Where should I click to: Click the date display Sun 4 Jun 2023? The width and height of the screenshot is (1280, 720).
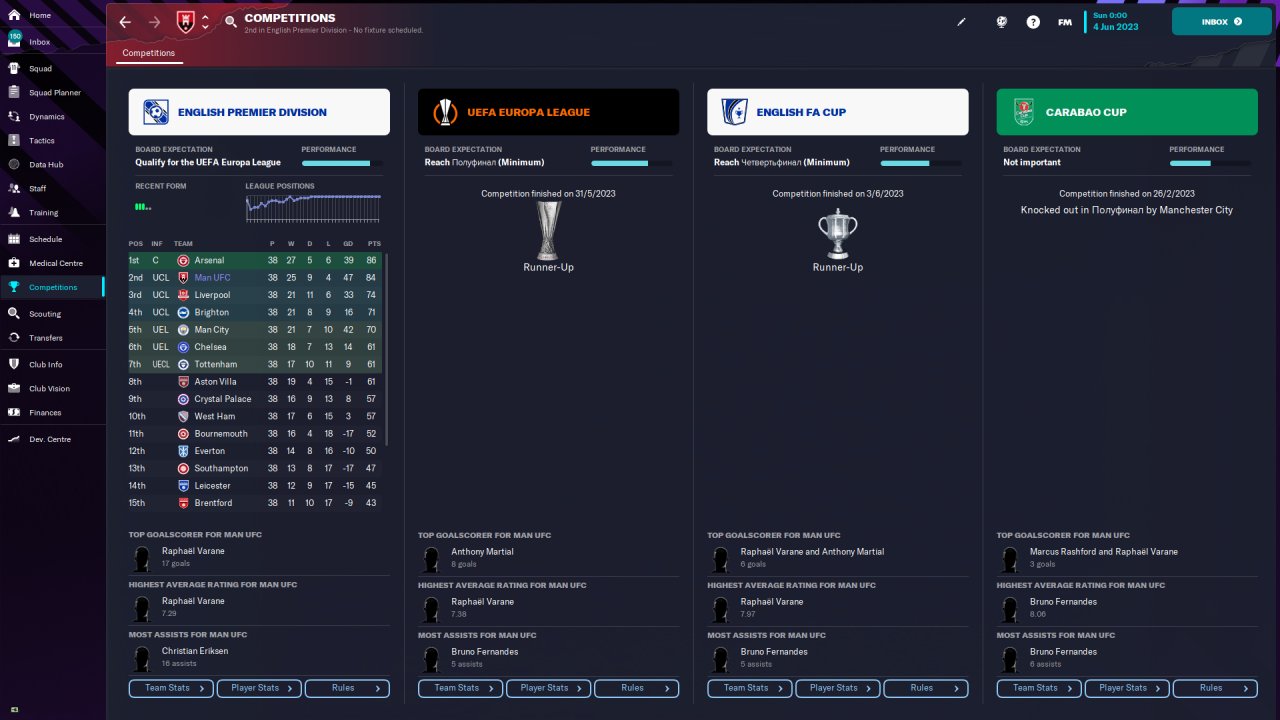[1114, 21]
